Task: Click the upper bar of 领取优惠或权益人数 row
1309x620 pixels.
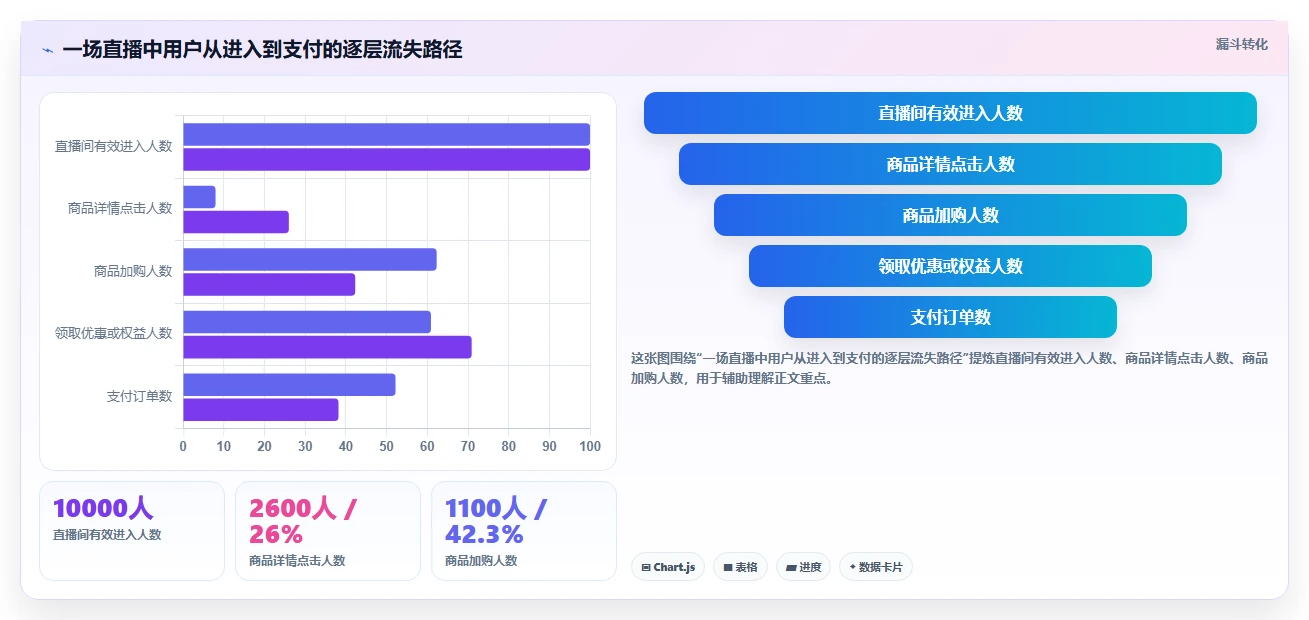Action: [x=307, y=322]
